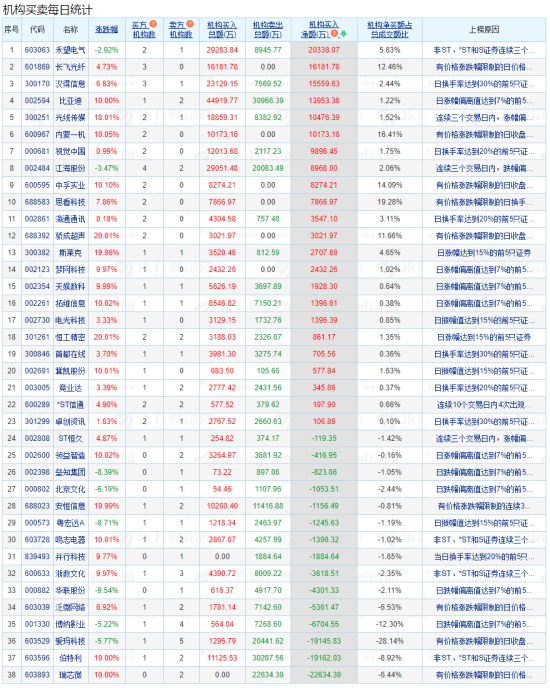
Task: Click the help icon next to 卖方机构数
Action: [190, 24]
